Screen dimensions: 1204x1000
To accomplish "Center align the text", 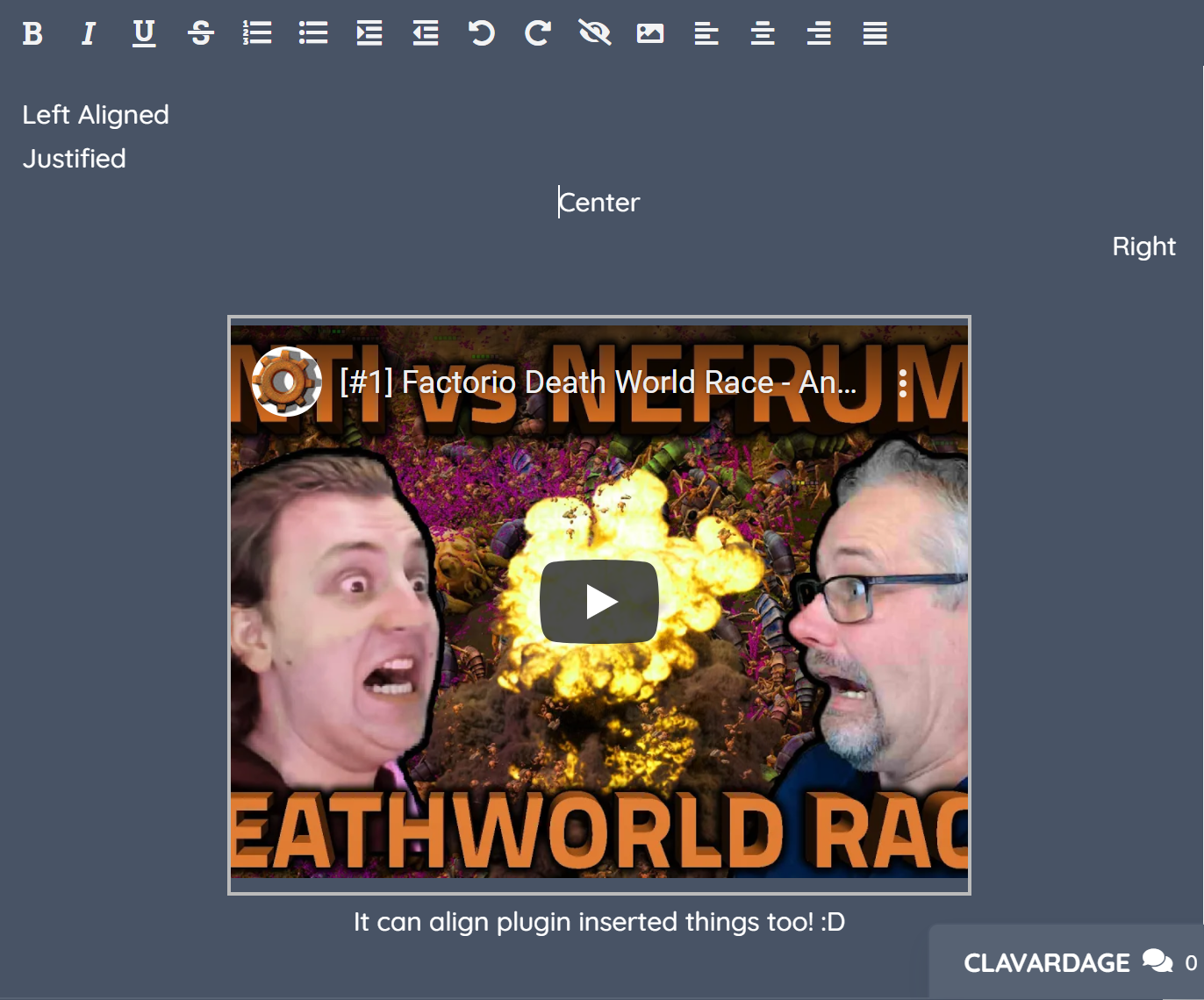I will click(763, 33).
